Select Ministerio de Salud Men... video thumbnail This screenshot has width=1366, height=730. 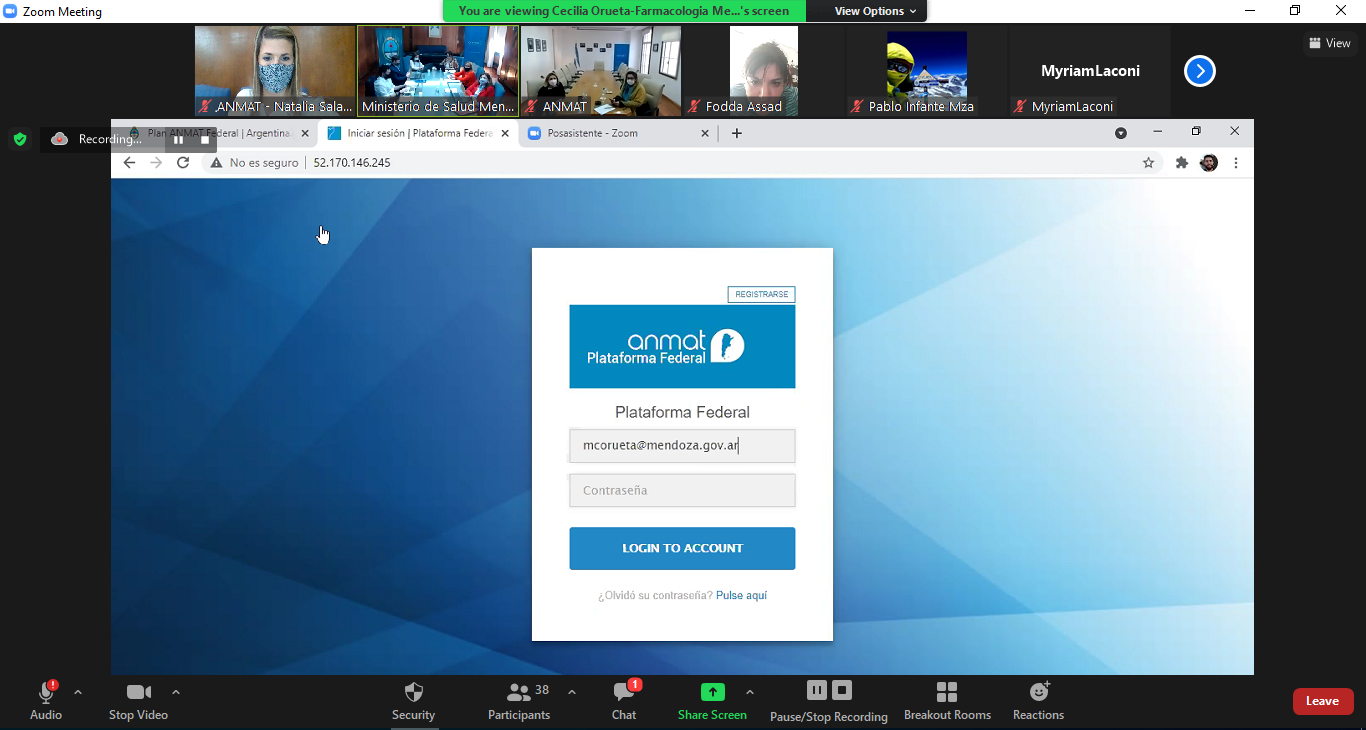click(438, 71)
